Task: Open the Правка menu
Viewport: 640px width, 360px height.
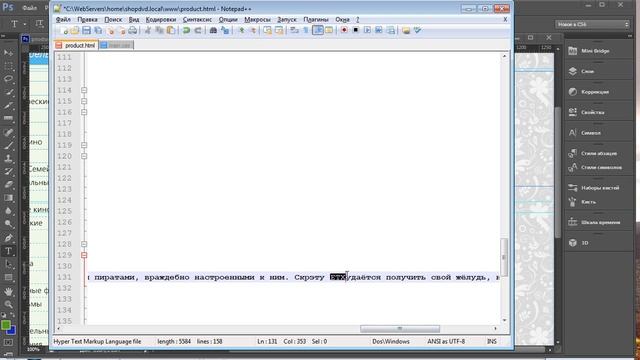Action: pyautogui.click(x=87, y=19)
